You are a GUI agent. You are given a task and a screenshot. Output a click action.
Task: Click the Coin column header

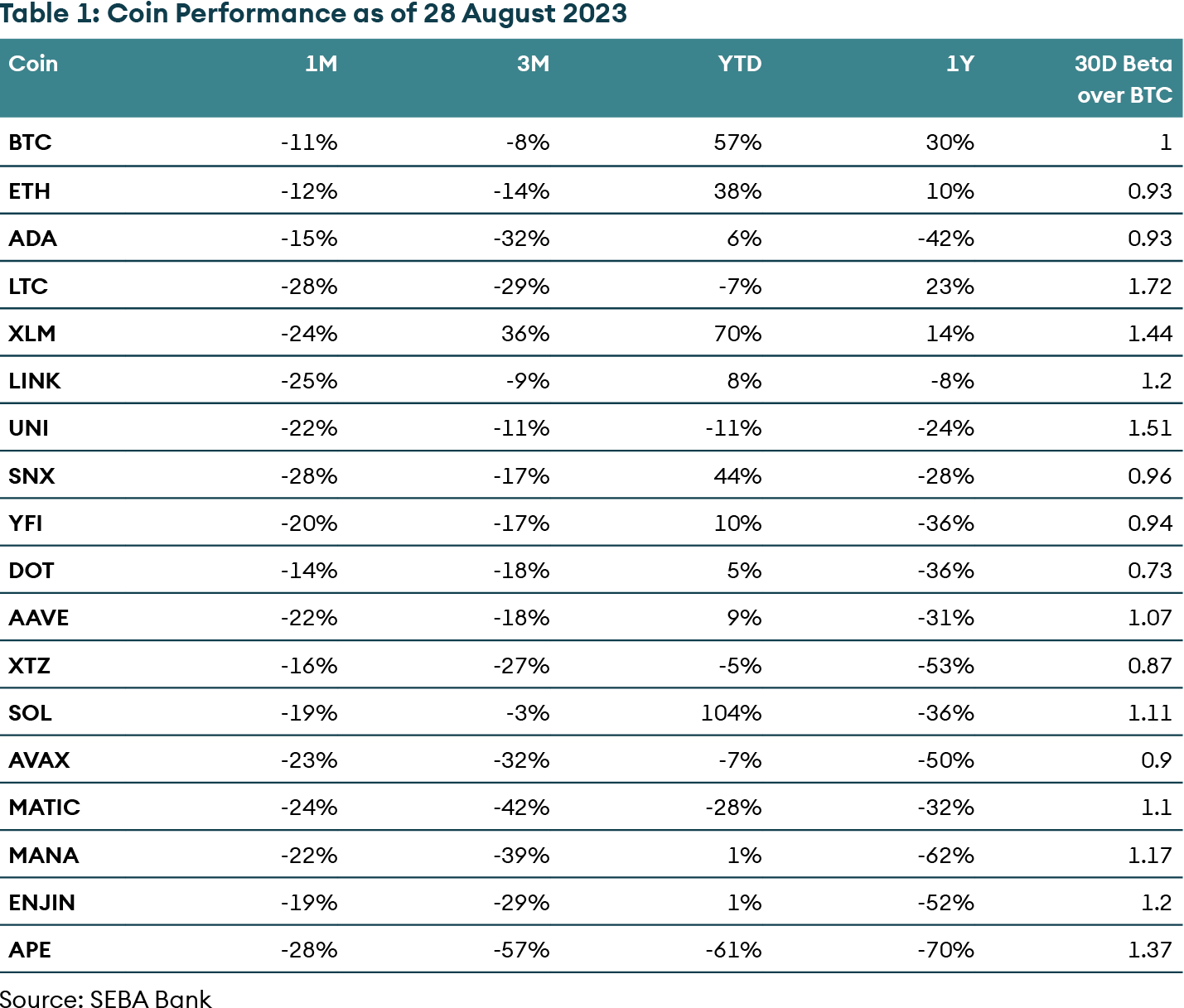tap(33, 64)
